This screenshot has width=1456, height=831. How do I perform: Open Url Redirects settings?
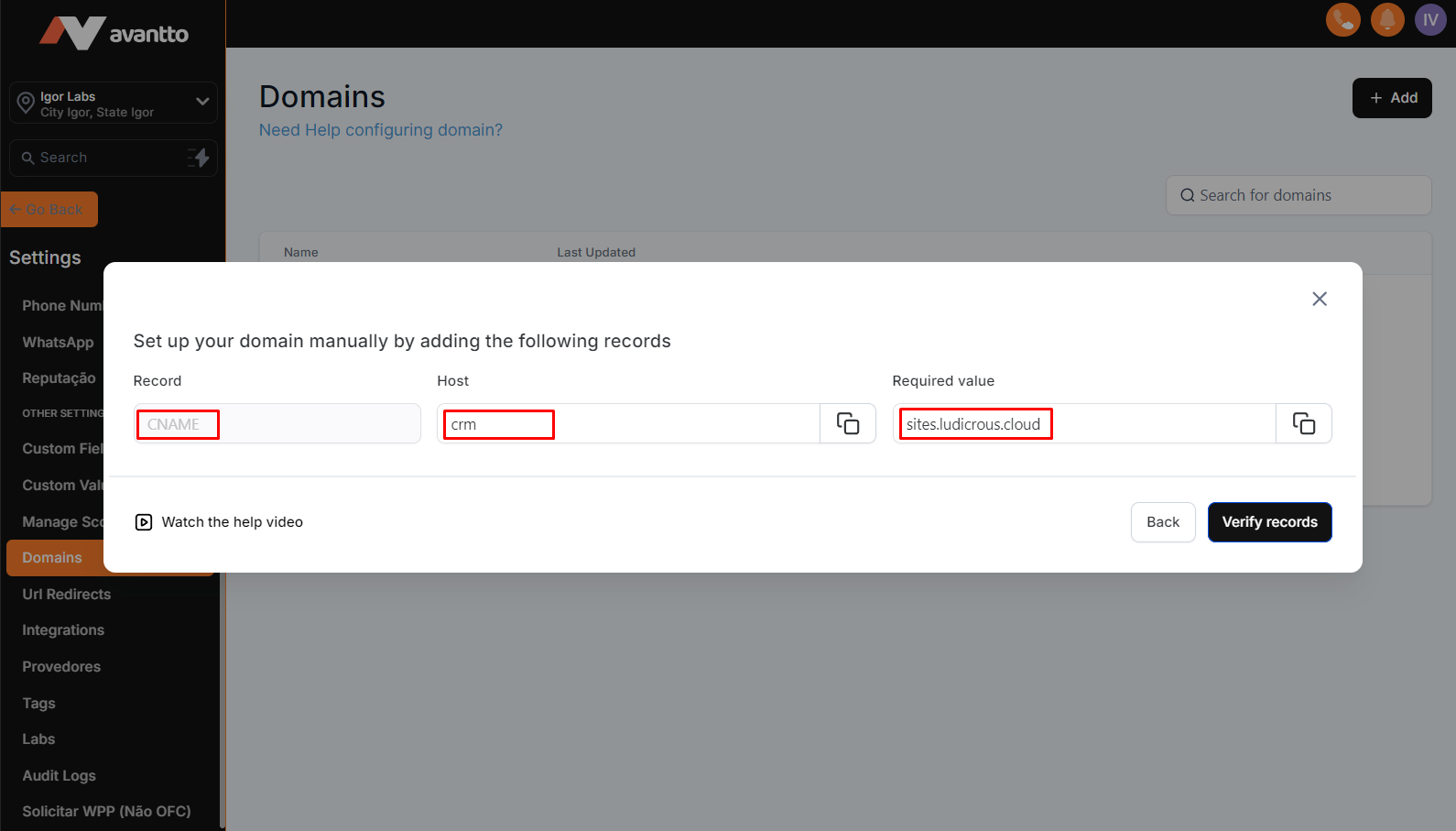67,594
